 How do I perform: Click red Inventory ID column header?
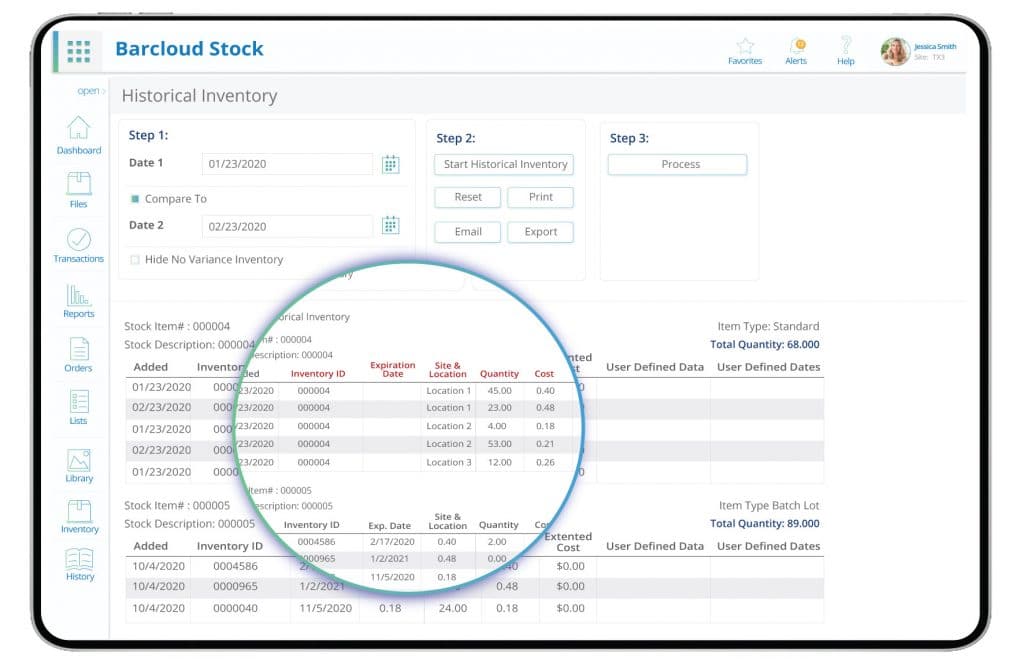pos(318,374)
